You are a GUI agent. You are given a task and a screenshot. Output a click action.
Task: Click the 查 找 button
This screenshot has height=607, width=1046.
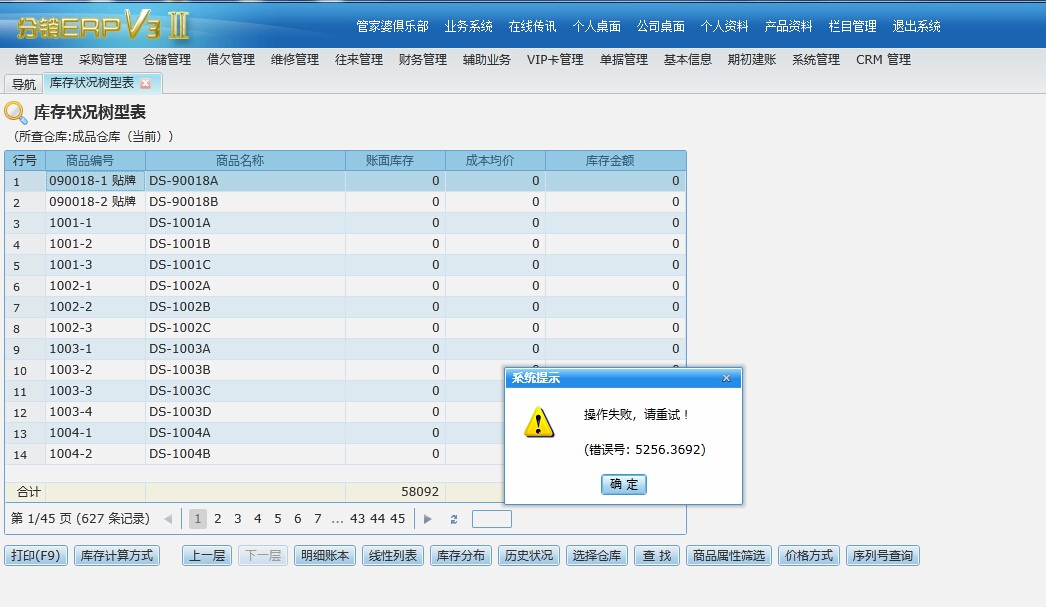pyautogui.click(x=657, y=556)
